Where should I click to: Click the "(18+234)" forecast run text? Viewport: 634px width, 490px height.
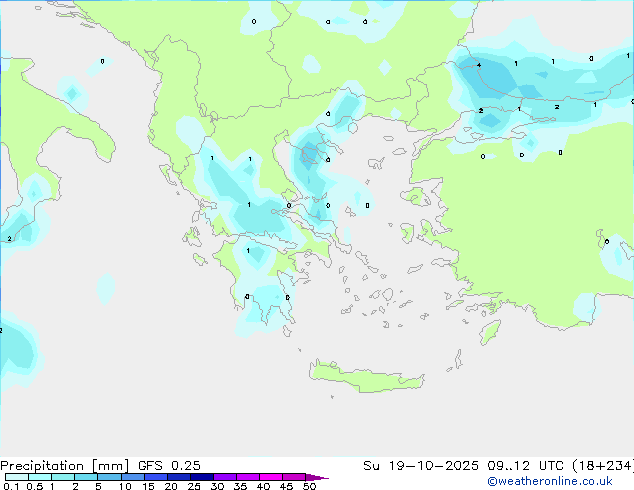click(x=602, y=466)
